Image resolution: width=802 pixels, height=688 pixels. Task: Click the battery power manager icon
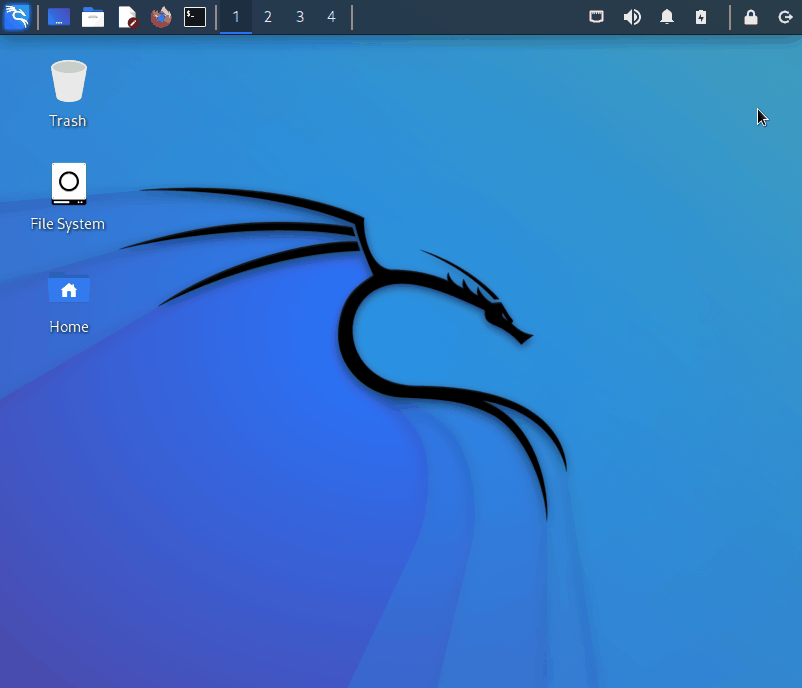[x=701, y=17]
